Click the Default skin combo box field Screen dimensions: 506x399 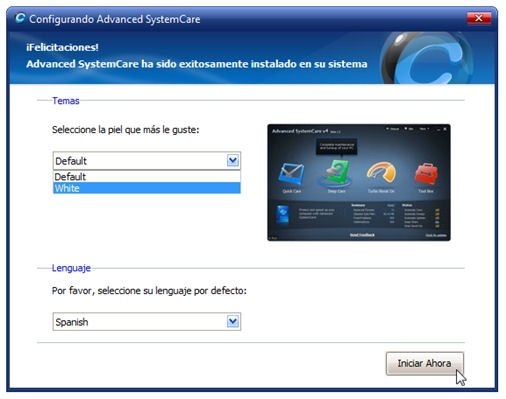click(147, 161)
